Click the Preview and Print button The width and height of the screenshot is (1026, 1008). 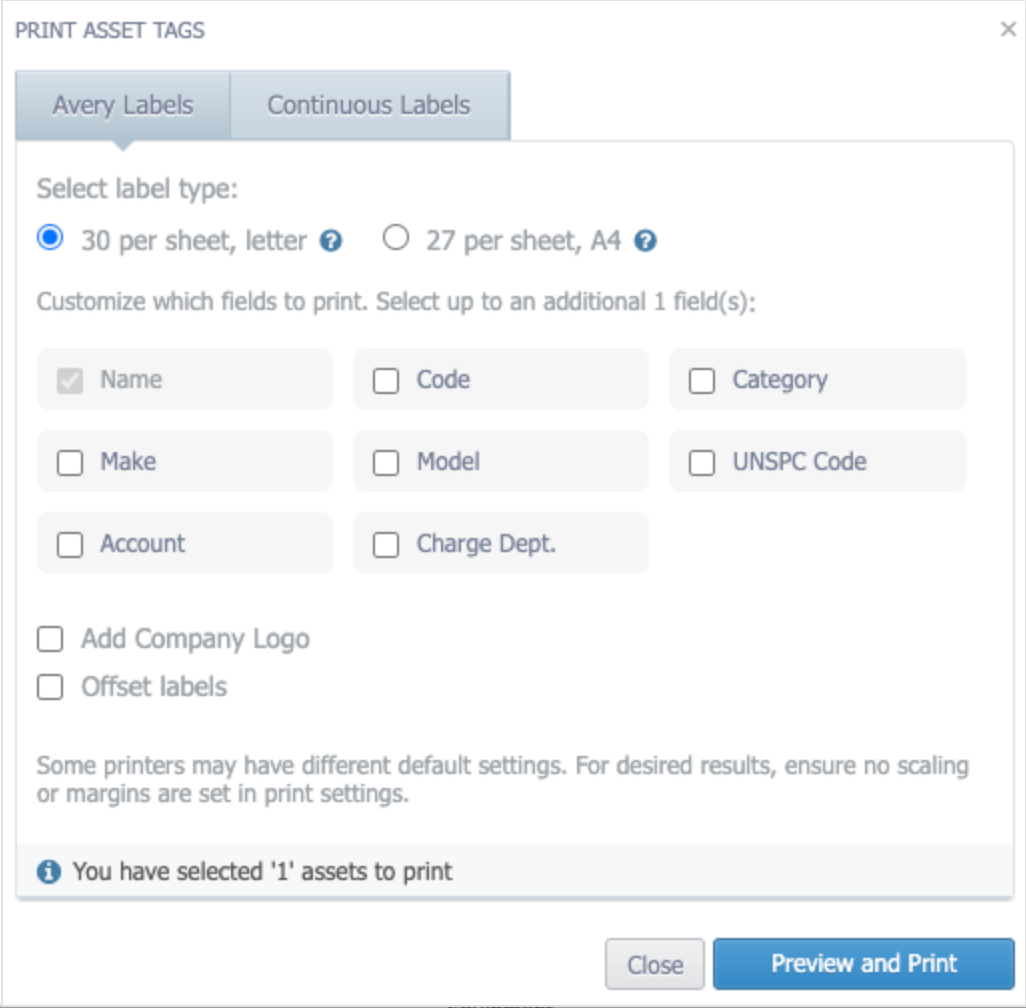tap(864, 963)
